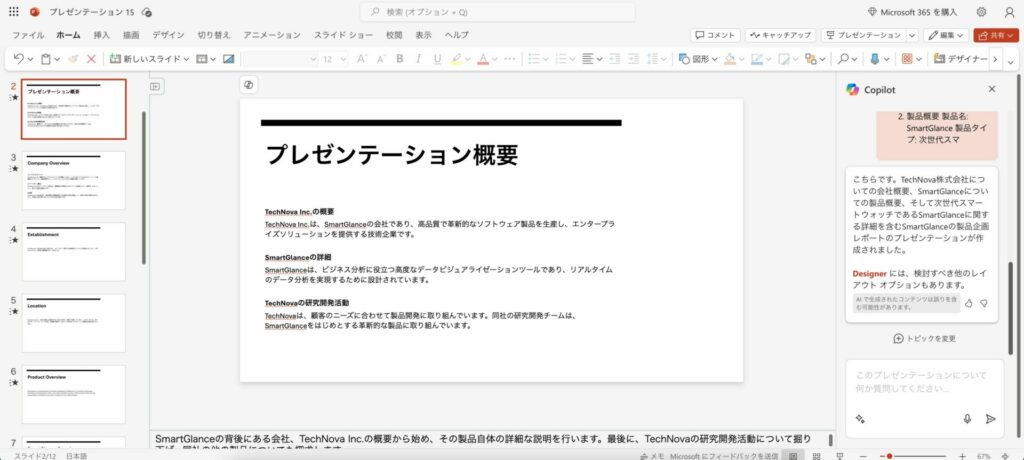
Task: Click the Present (プレゼンテーション) button
Action: click(x=863, y=35)
